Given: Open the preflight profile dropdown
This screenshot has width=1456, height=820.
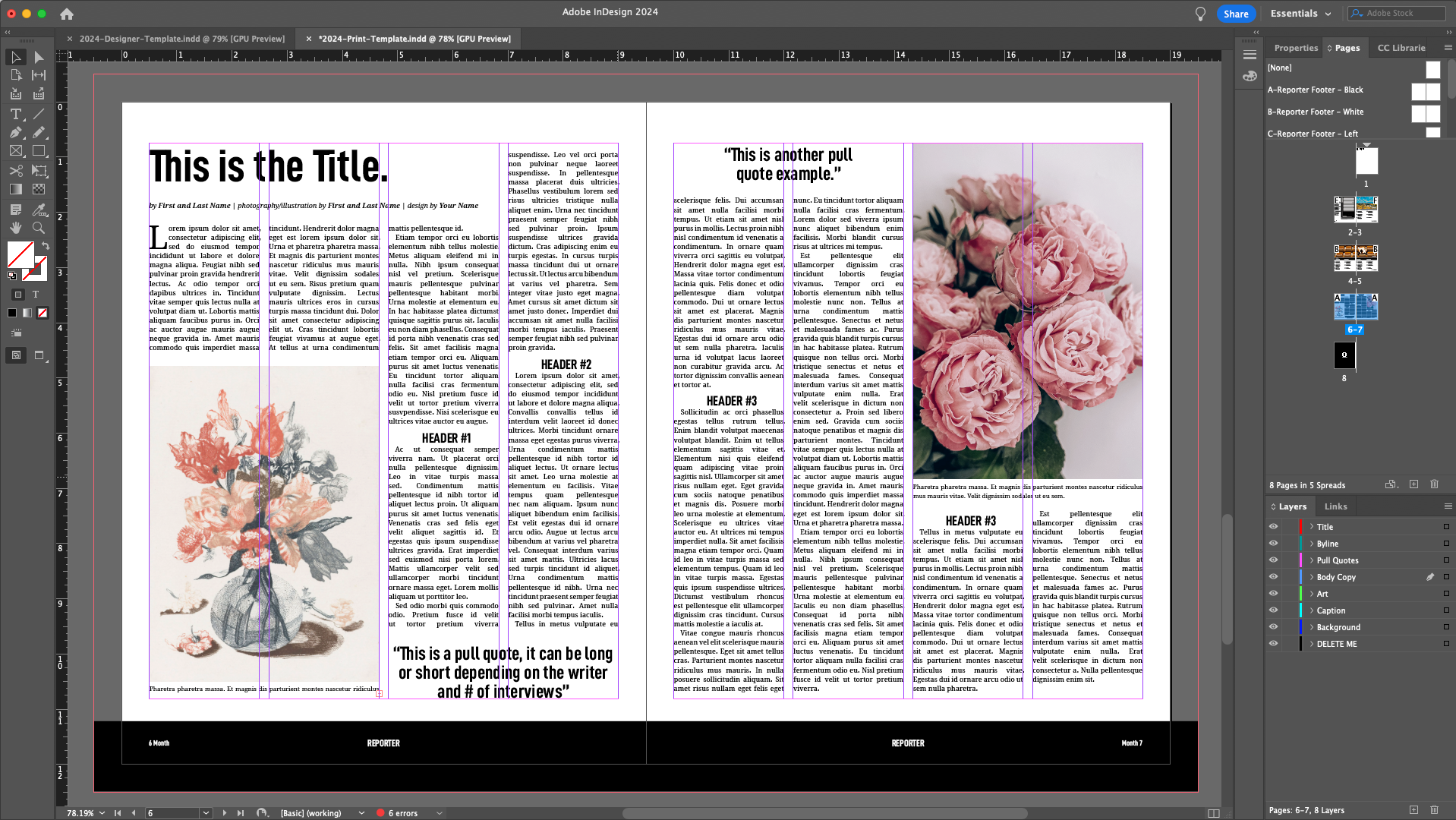Looking at the screenshot, I should click(x=361, y=813).
